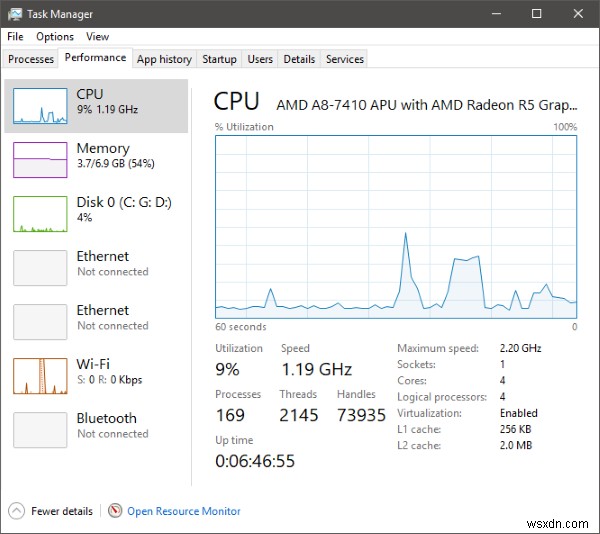Select Bluetooth Not connected label
The width and height of the screenshot is (600, 534).
pyautogui.click(x=112, y=425)
